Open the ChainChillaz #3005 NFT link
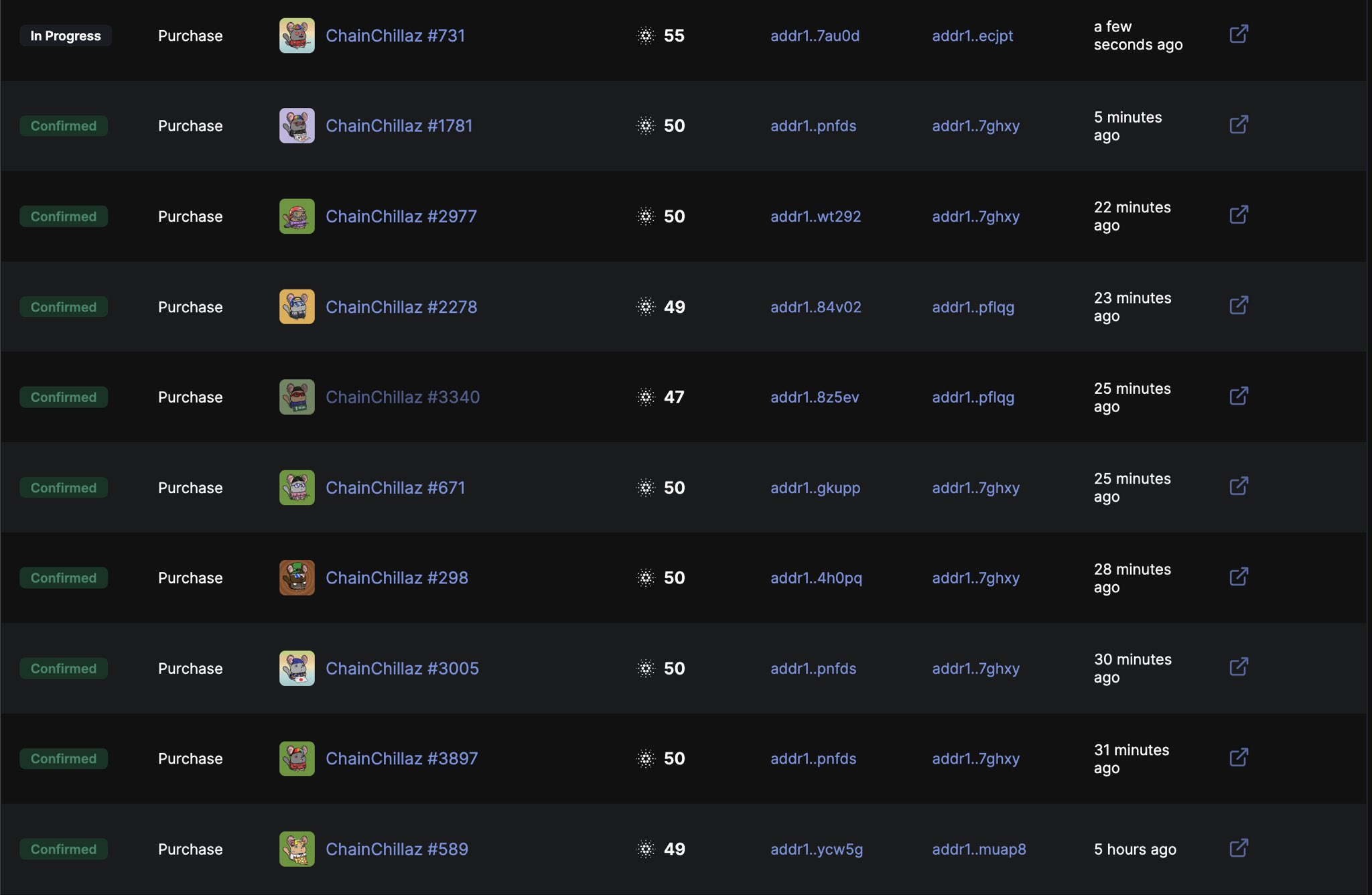Screen dimensions: 1372x895 pyautogui.click(x=402, y=669)
